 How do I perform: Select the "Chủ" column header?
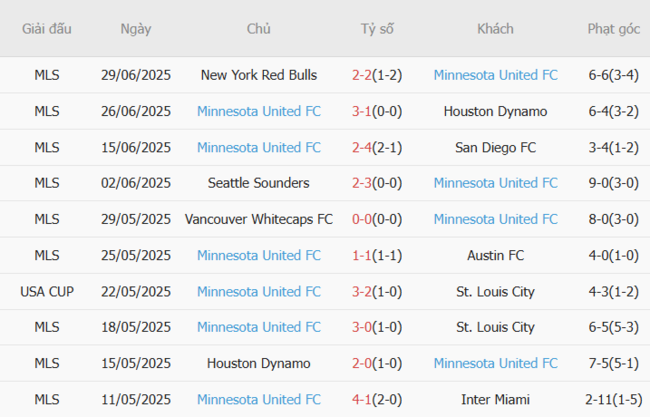pyautogui.click(x=259, y=29)
